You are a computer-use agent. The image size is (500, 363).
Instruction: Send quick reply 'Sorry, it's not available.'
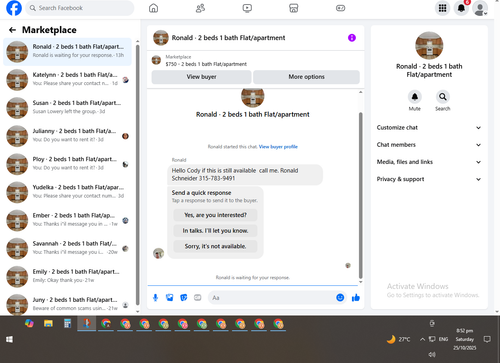click(x=215, y=246)
